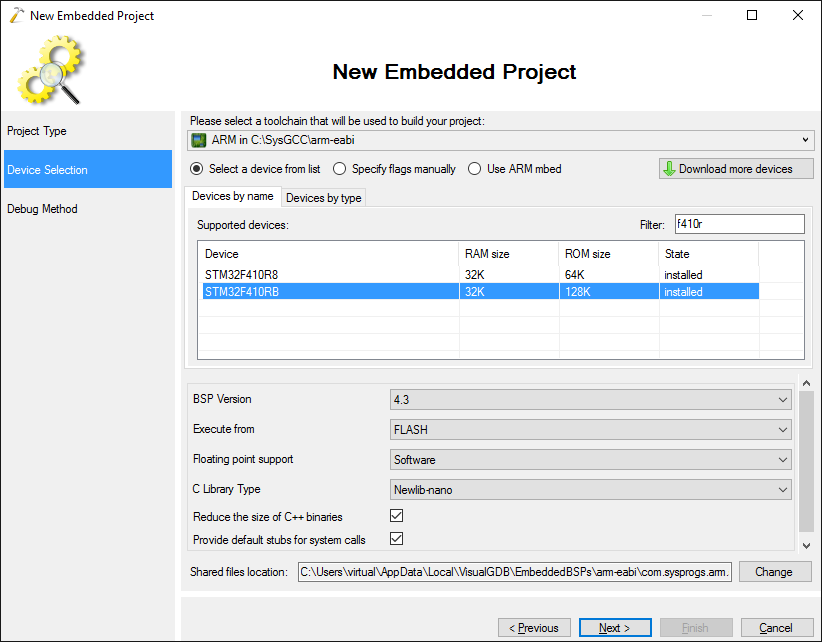Click the hammer icon in title bar

[17, 15]
